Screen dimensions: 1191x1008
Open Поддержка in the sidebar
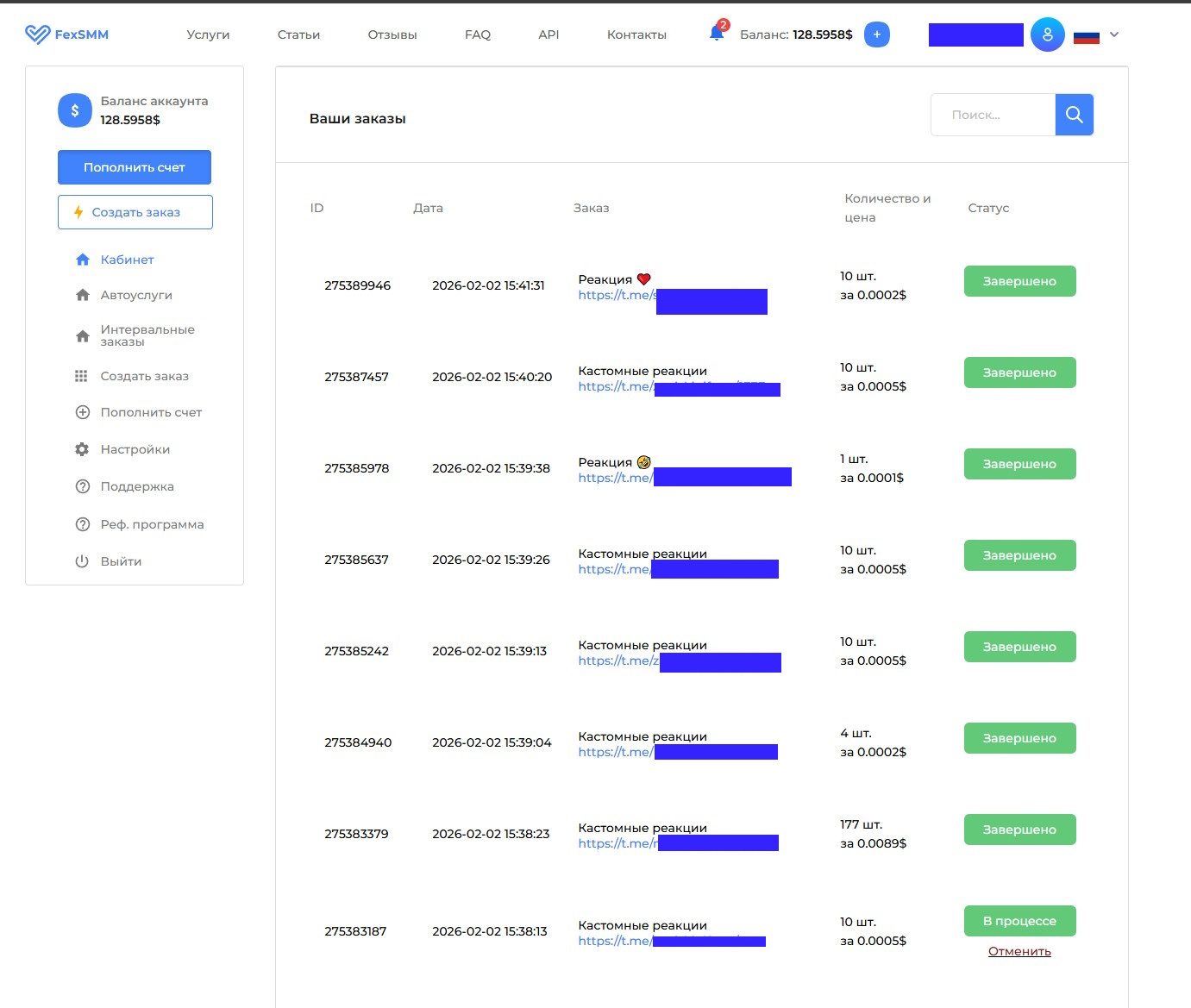point(136,486)
